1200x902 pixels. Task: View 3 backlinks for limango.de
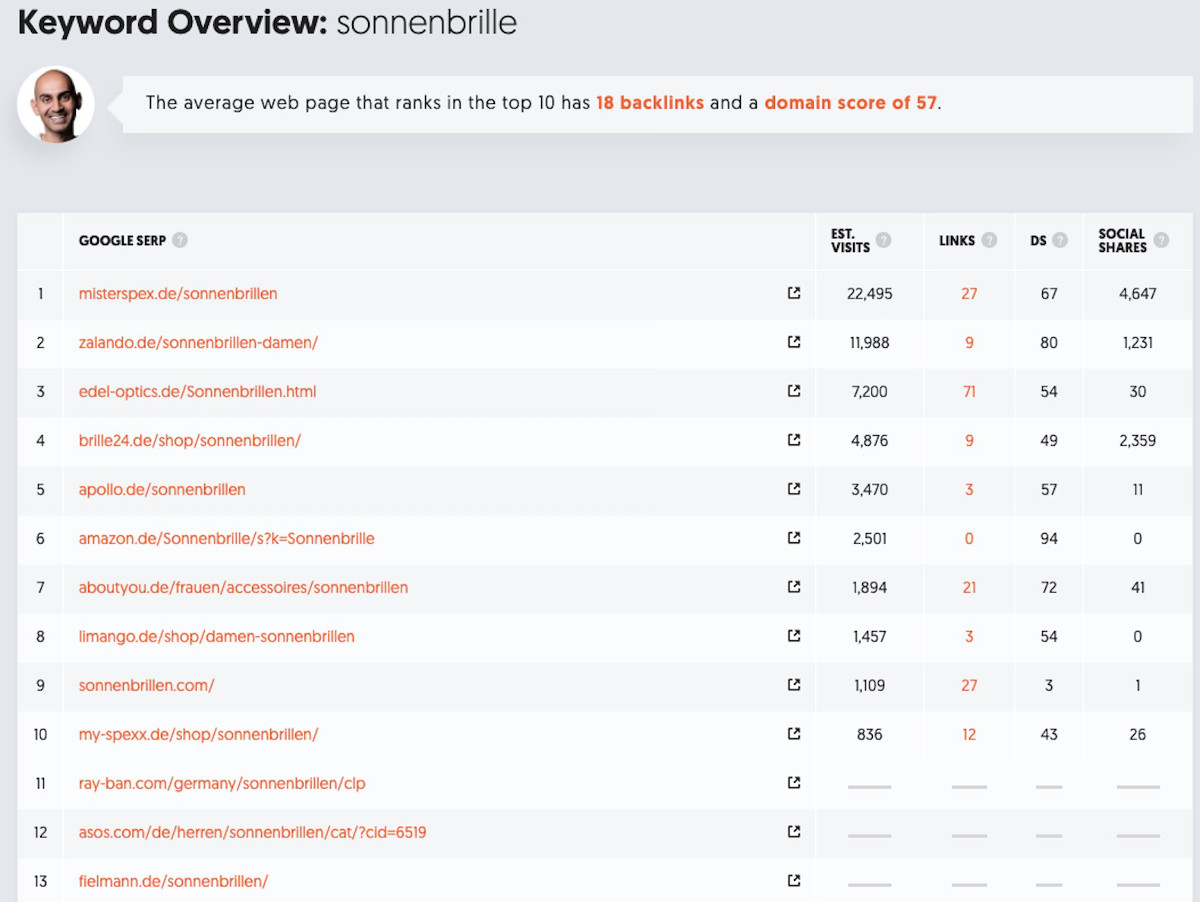(x=969, y=637)
